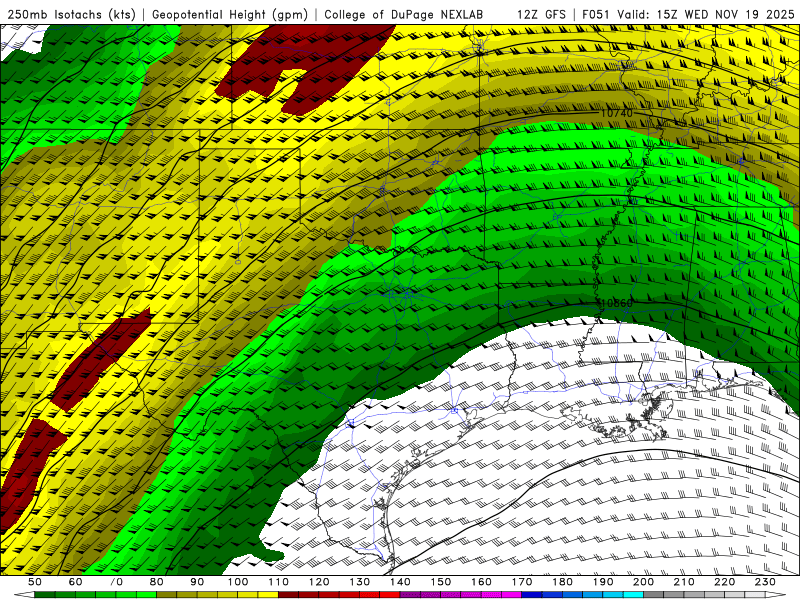
Task: Click the 100 label on the color scale
Action: (238, 582)
